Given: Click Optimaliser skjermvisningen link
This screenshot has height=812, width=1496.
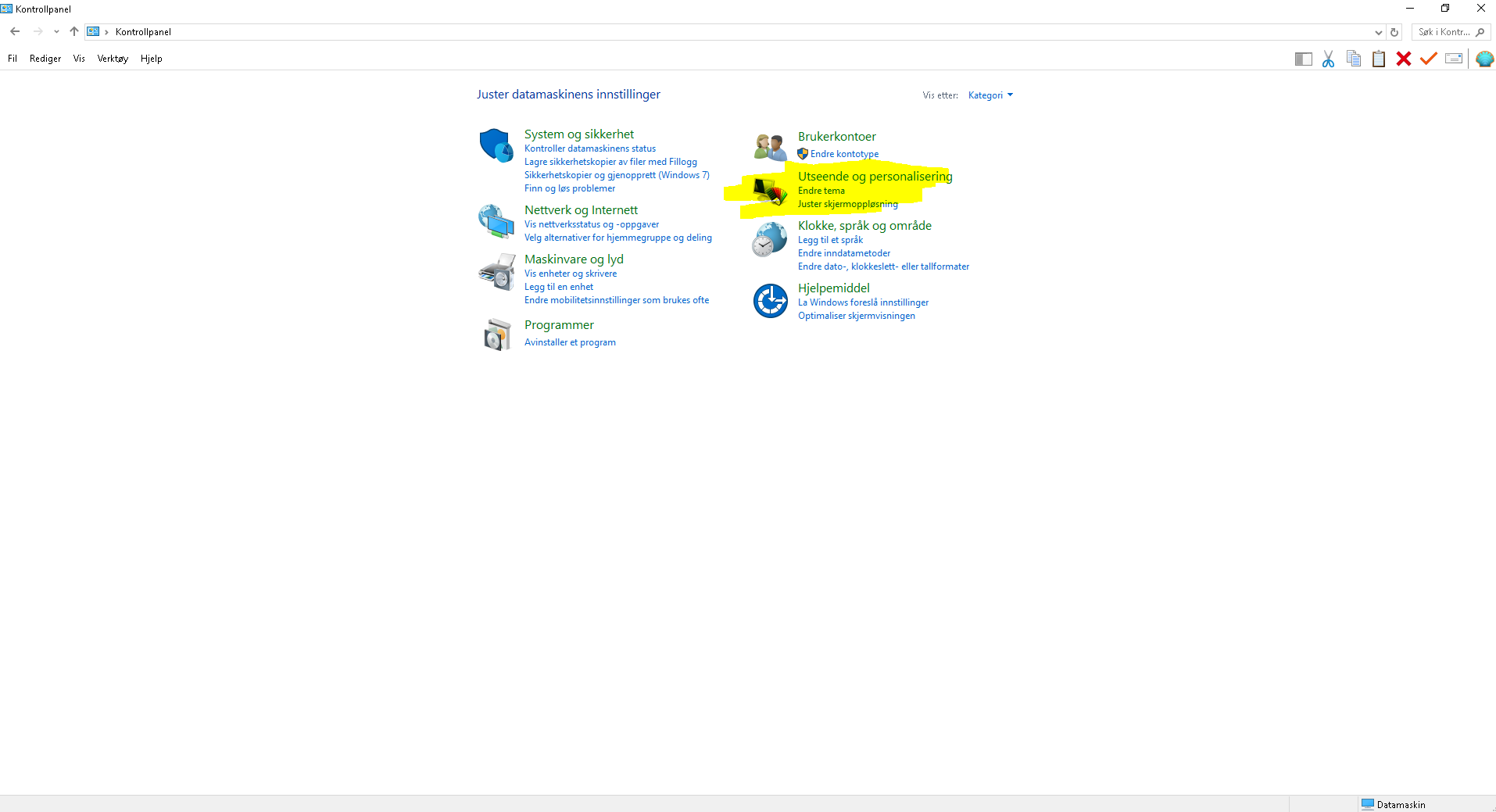Looking at the screenshot, I should [857, 316].
